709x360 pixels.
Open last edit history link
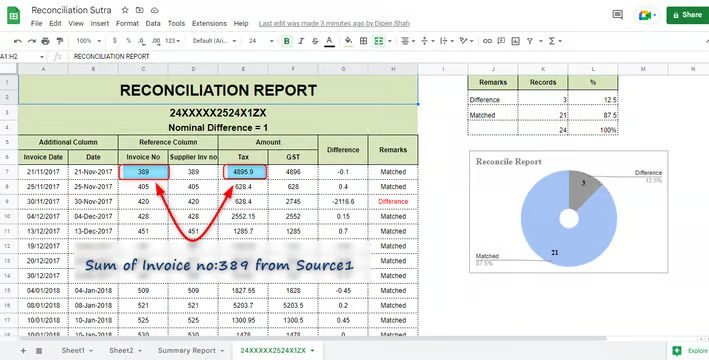[x=334, y=24]
